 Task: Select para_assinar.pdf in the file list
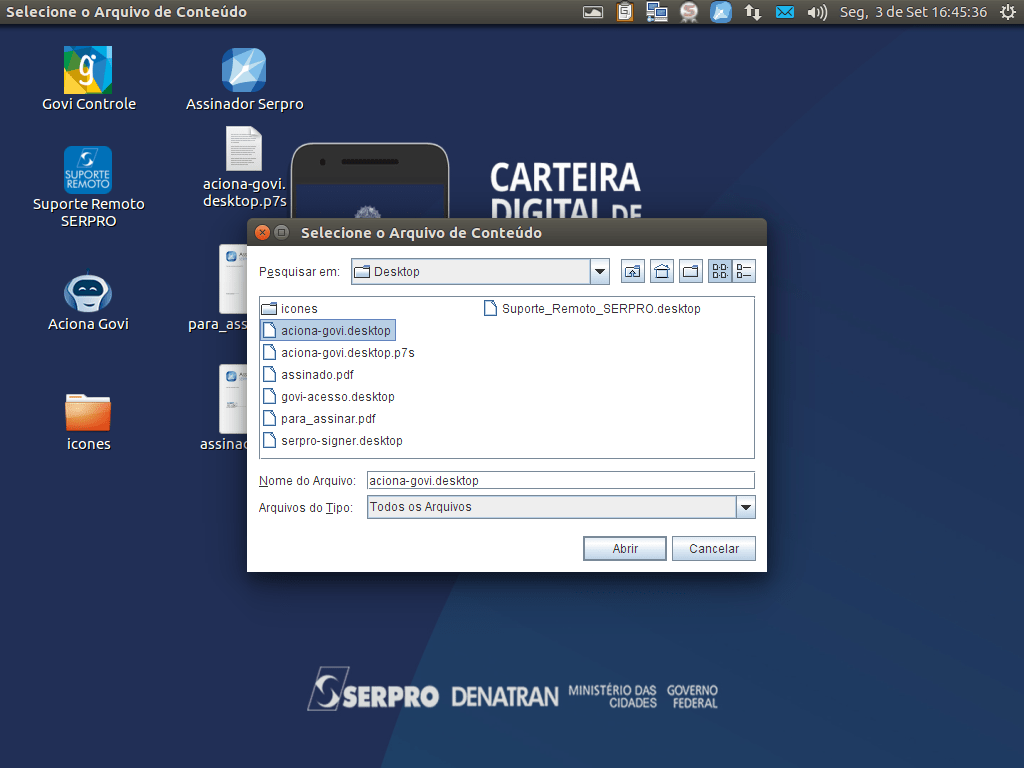coord(319,419)
